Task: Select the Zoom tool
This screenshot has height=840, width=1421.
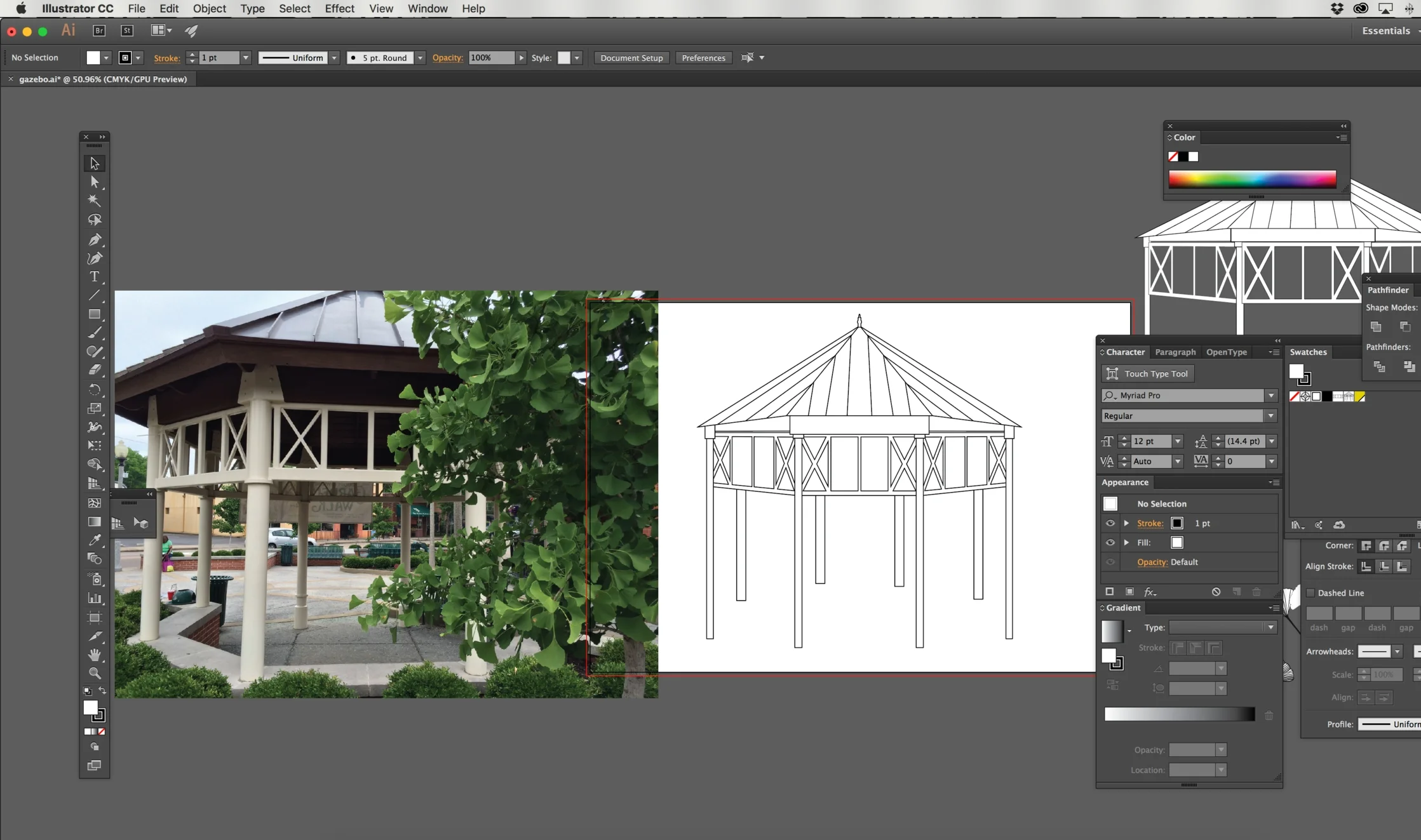Action: pyautogui.click(x=95, y=673)
